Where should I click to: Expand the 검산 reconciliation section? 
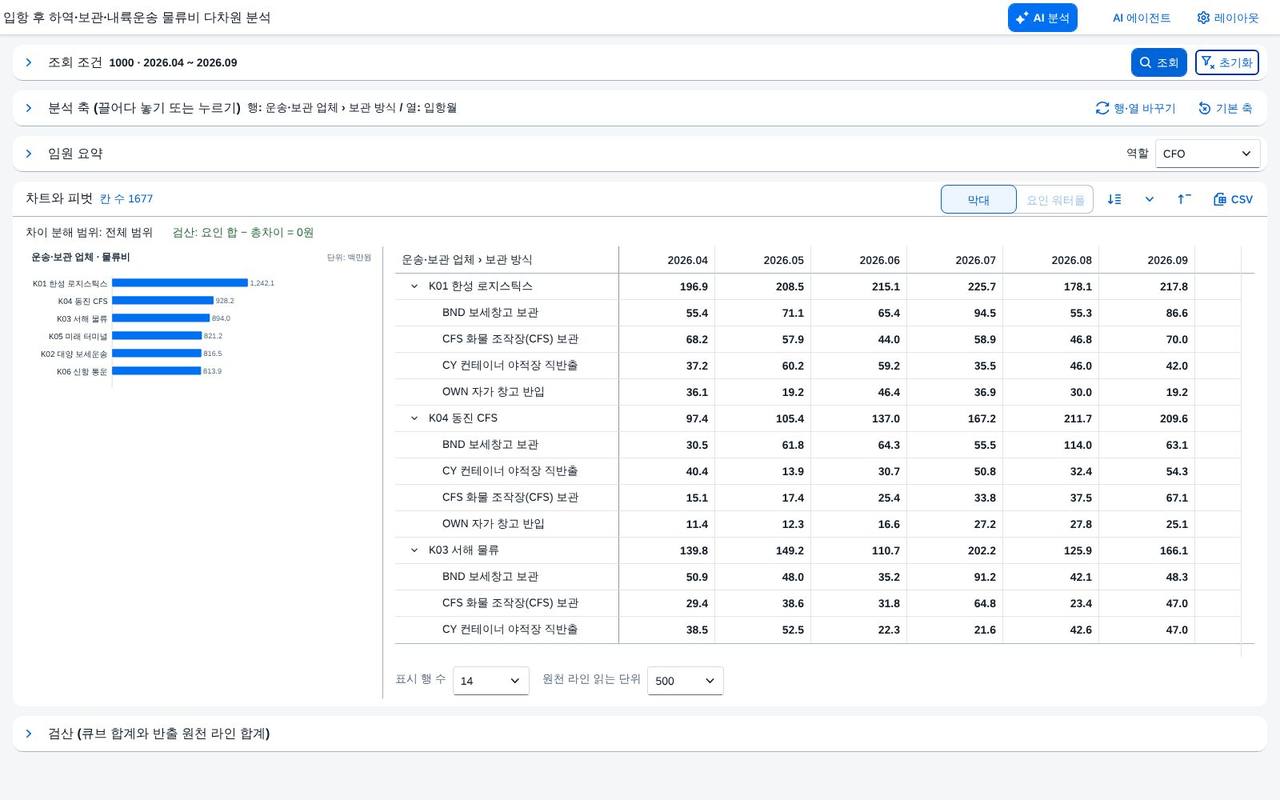click(x=29, y=733)
